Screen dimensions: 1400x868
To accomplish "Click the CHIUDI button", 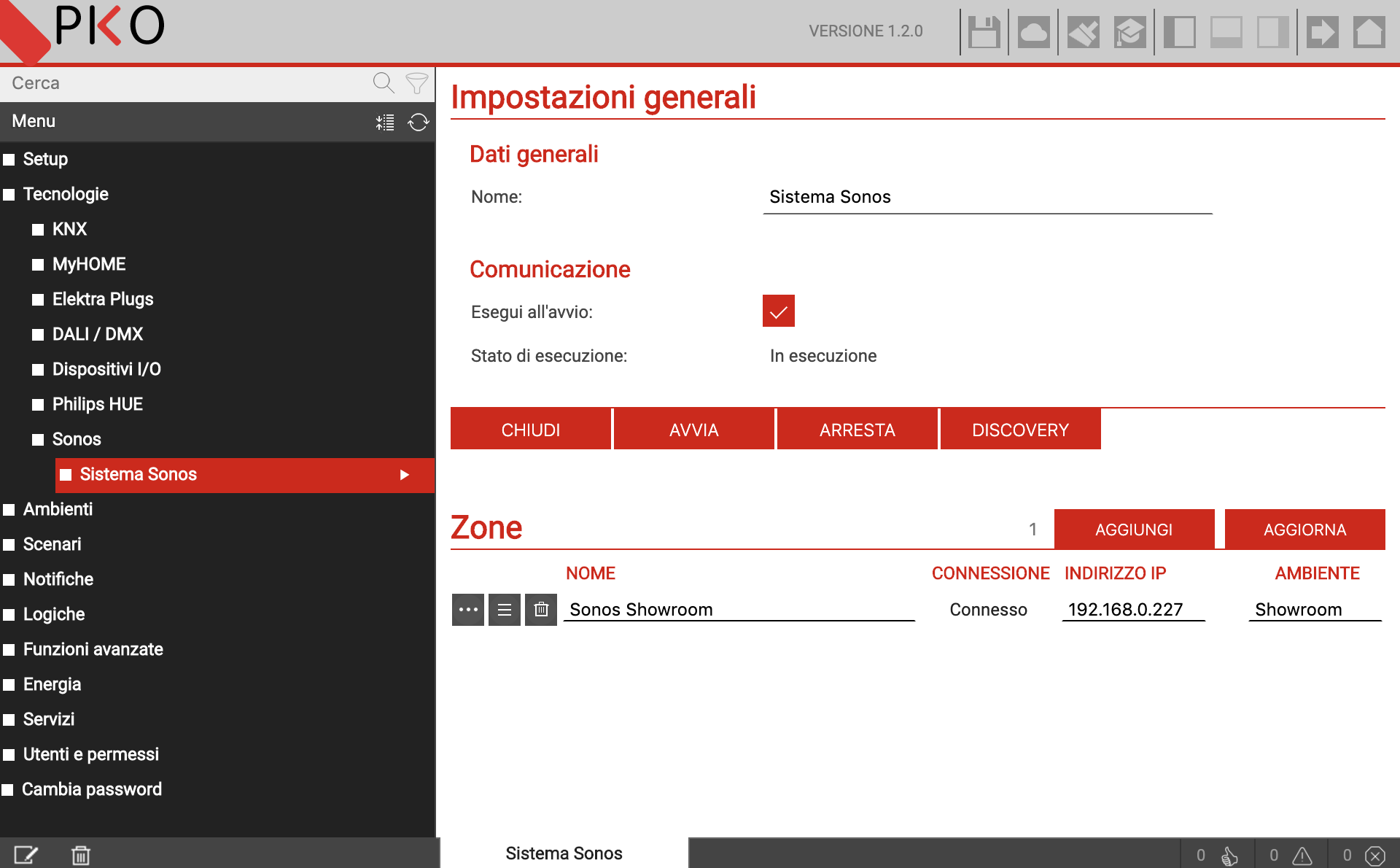I will (531, 429).
